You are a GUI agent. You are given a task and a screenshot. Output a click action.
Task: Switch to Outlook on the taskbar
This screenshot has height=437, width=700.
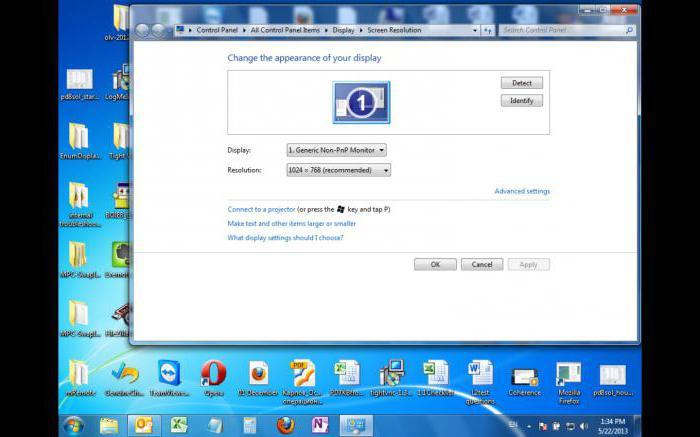pos(144,425)
